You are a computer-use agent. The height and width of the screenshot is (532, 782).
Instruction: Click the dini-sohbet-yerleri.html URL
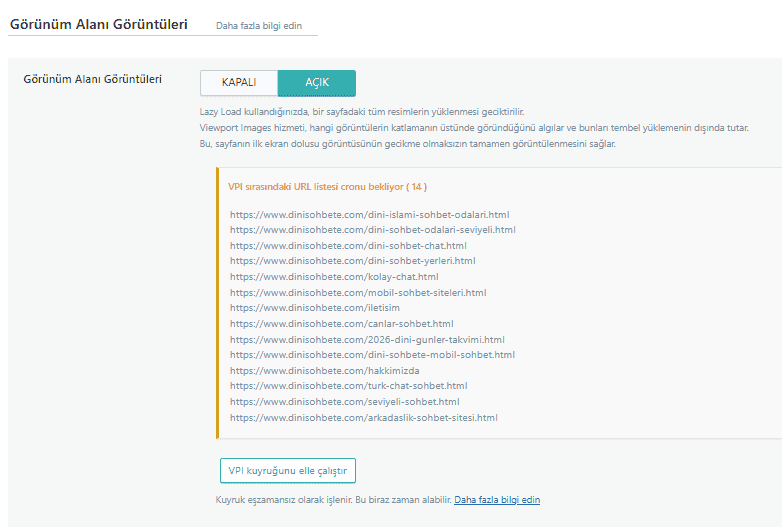[352, 261]
